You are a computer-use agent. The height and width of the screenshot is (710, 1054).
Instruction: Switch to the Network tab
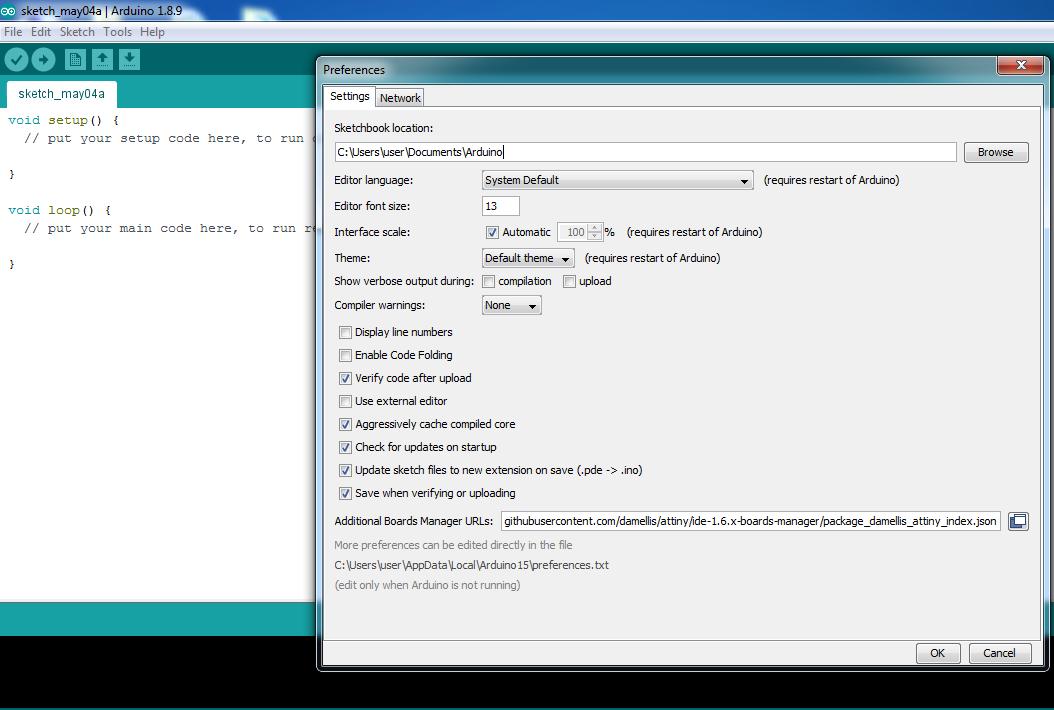pyautogui.click(x=400, y=98)
